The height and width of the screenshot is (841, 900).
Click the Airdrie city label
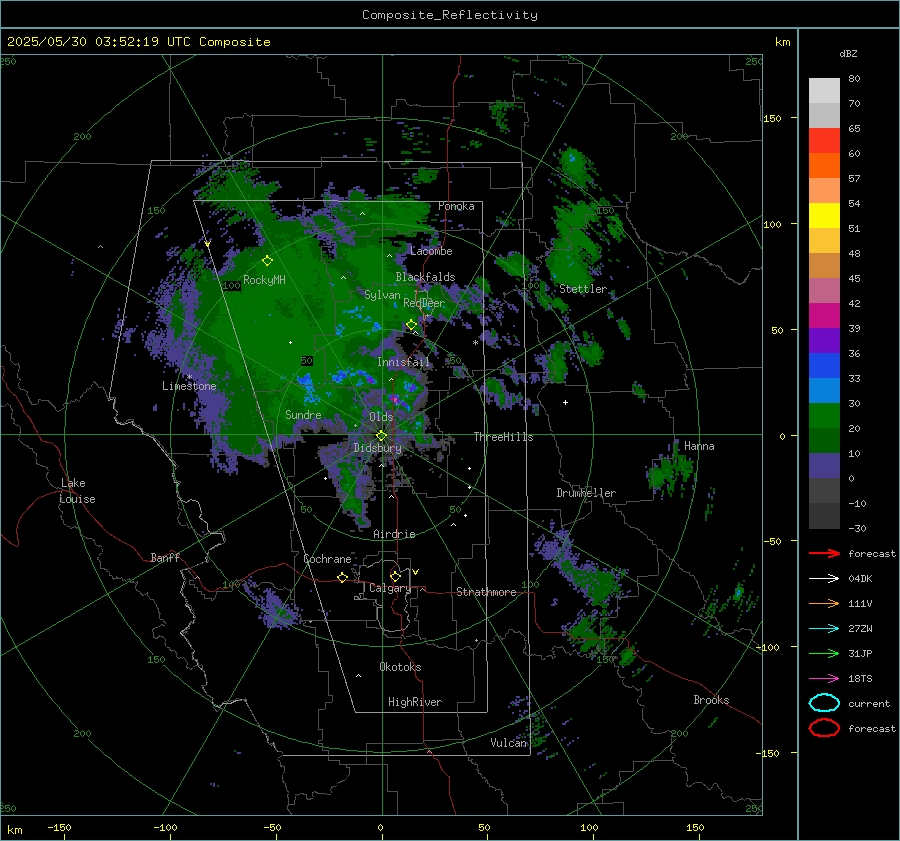click(x=394, y=534)
